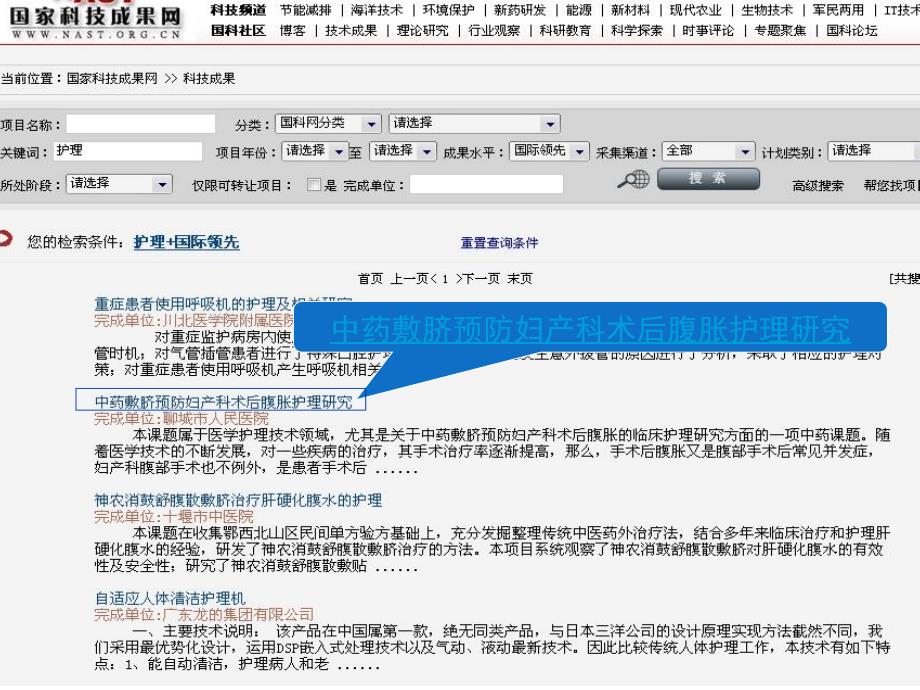The height and width of the screenshot is (690, 920).
Task: Click the 科技成果 breadcrumb text
Action: (x=209, y=79)
